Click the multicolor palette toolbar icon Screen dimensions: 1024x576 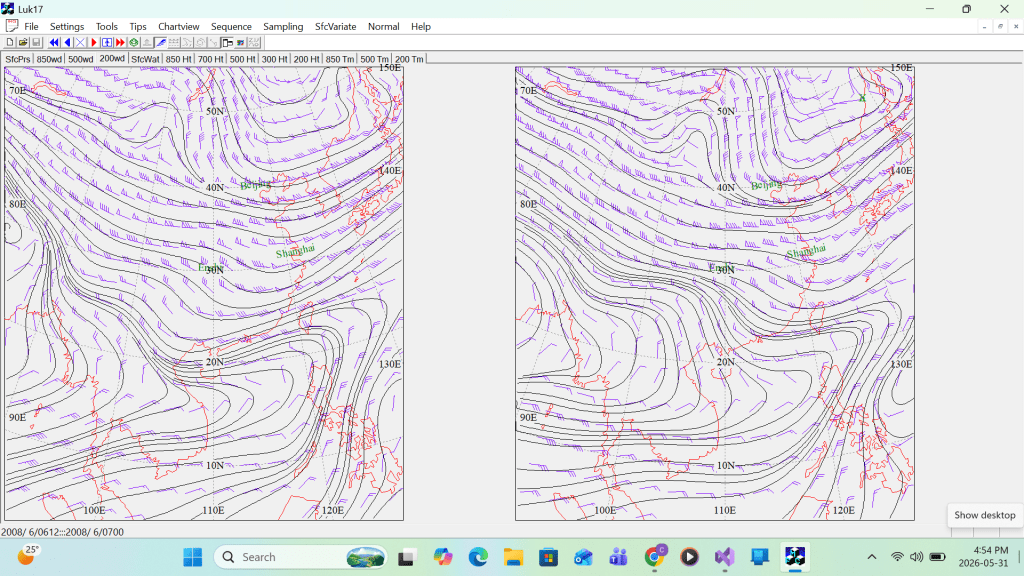pyautogui.click(x=240, y=42)
